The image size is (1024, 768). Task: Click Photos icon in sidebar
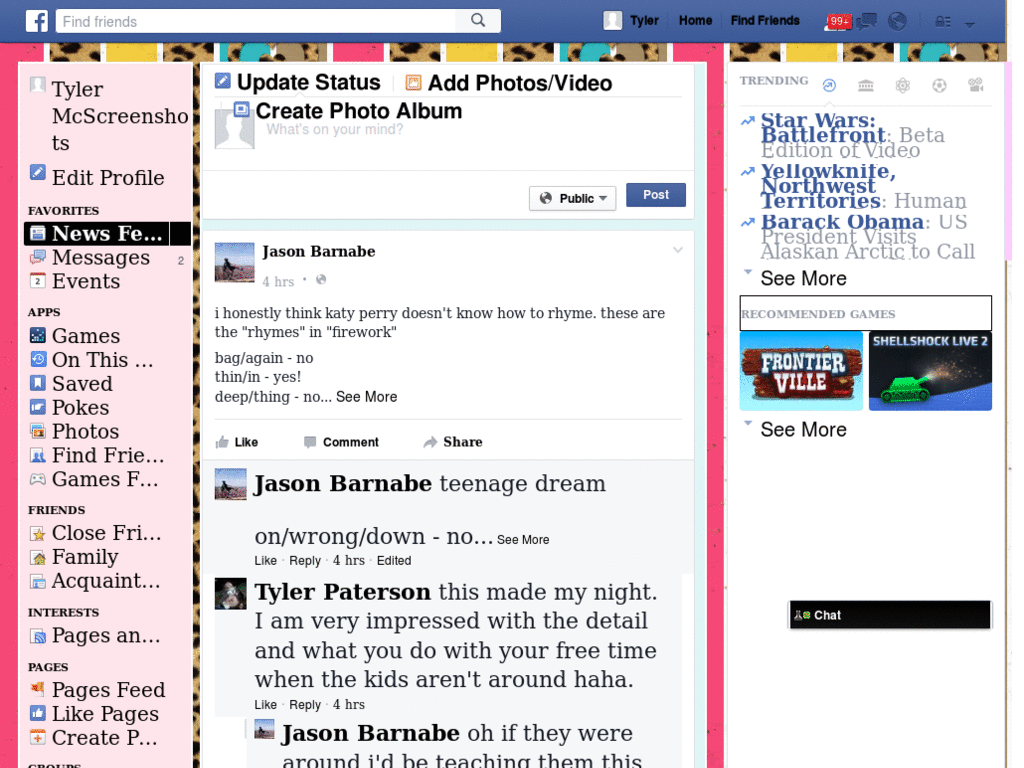pyautogui.click(x=38, y=431)
